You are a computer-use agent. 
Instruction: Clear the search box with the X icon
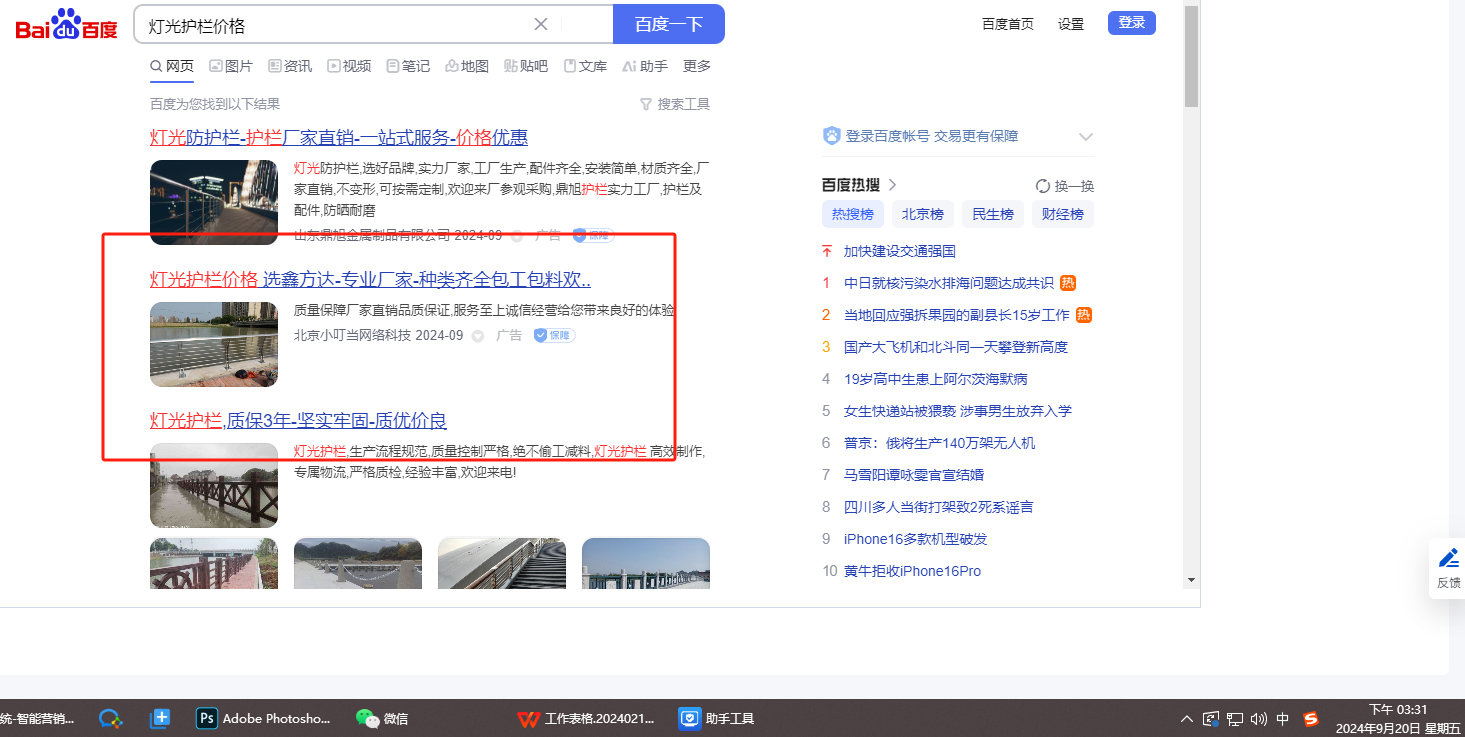coord(541,24)
